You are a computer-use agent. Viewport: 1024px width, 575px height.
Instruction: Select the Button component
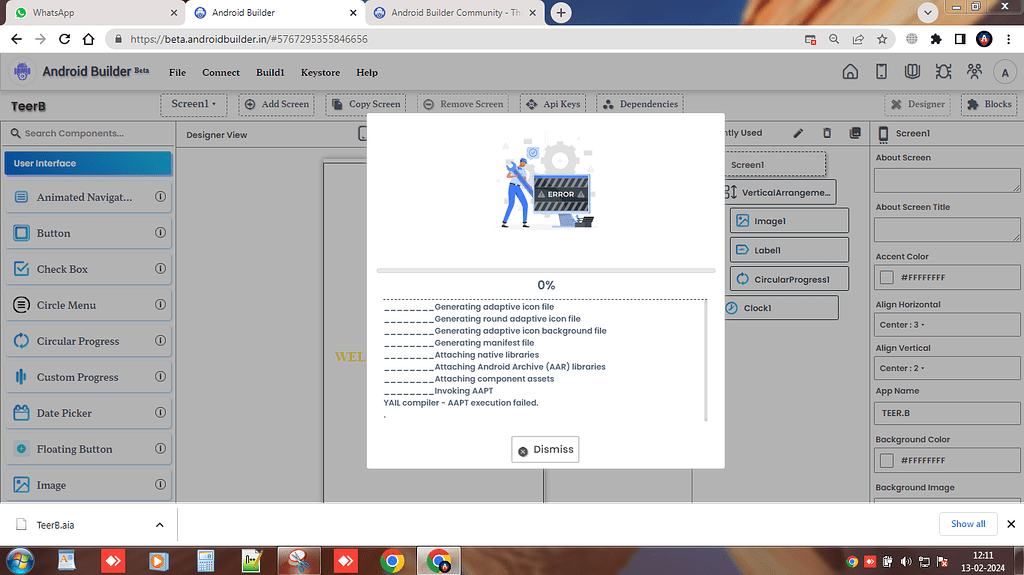pos(88,233)
